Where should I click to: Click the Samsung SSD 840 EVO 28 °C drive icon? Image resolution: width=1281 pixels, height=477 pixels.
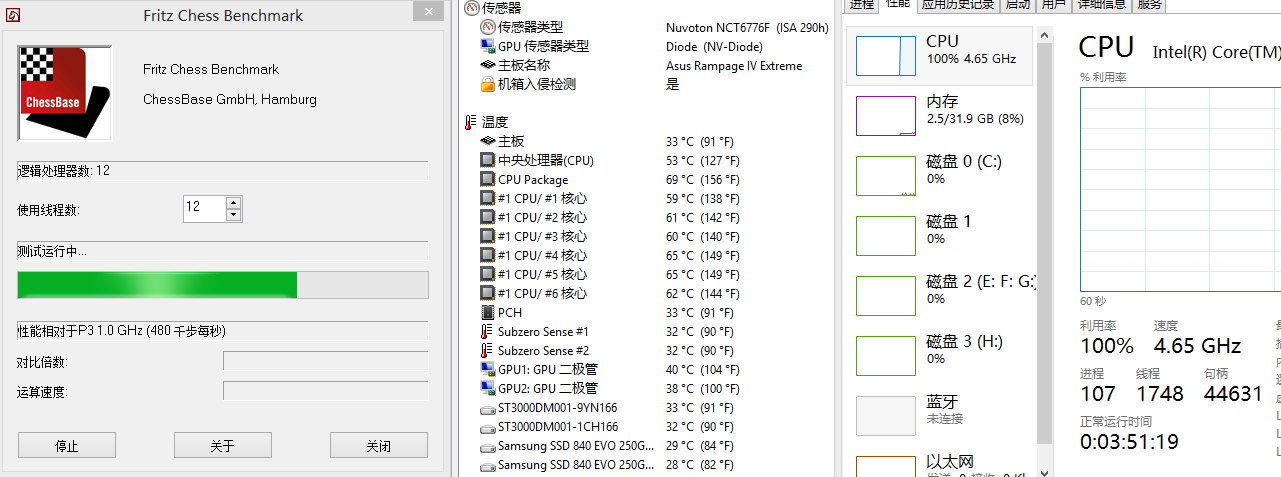coord(488,465)
